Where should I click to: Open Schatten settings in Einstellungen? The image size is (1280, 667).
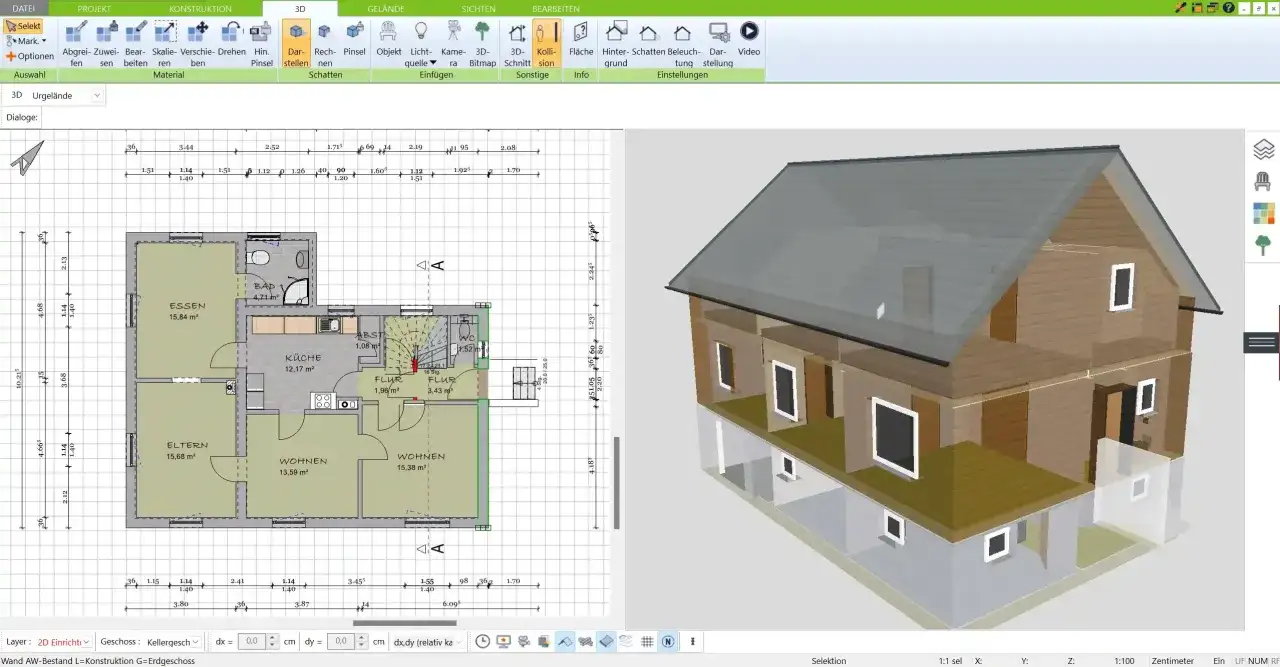click(x=648, y=39)
